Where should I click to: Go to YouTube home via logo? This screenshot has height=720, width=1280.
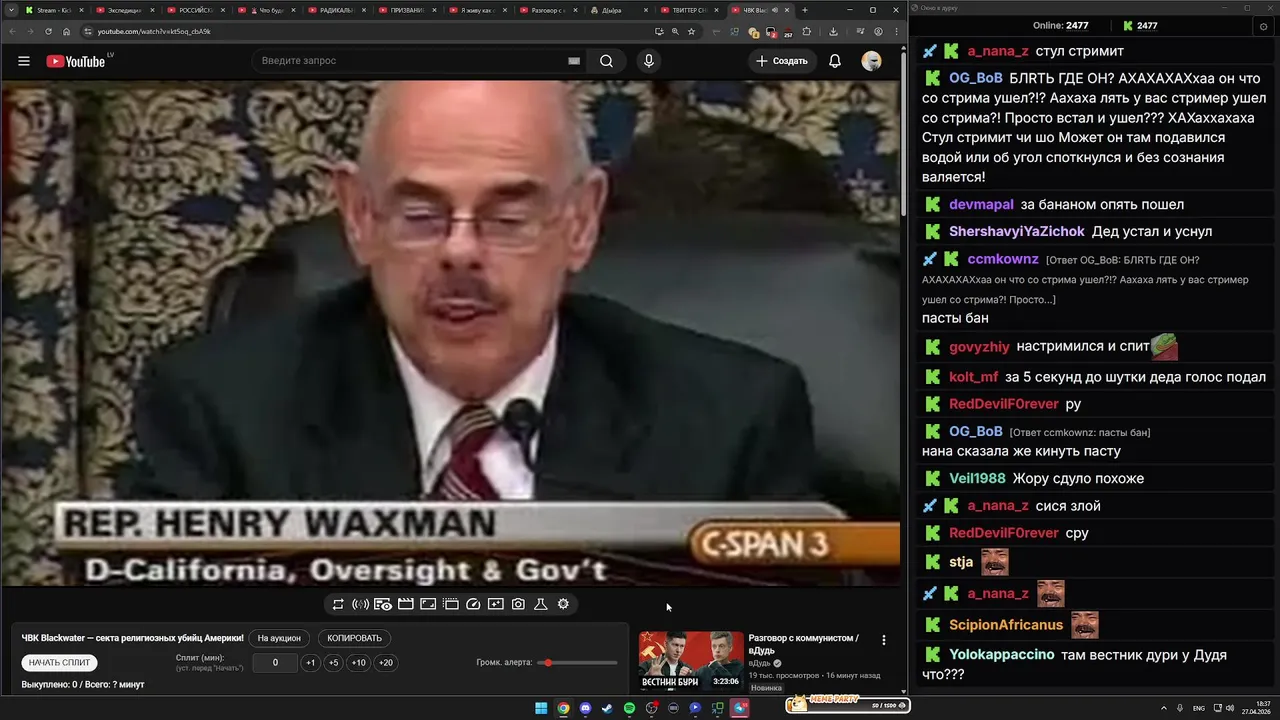pos(76,61)
